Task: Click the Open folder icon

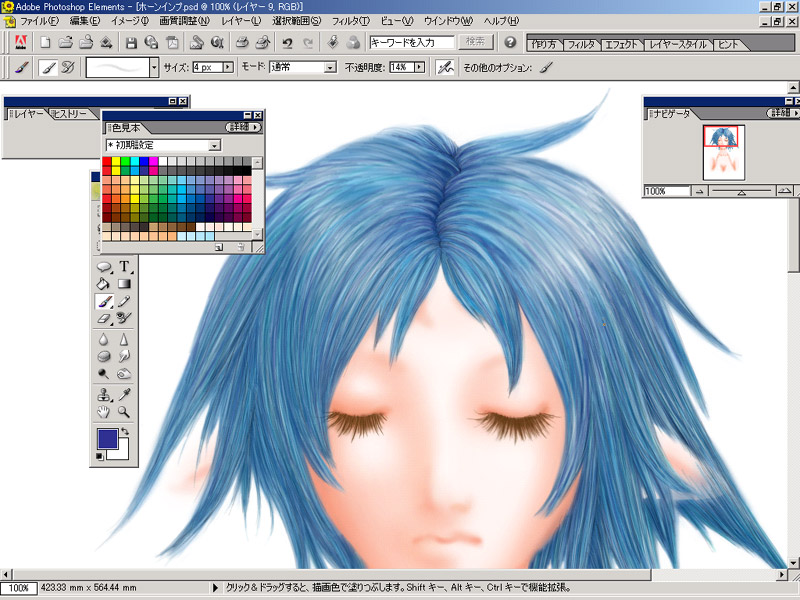Action: pos(65,42)
